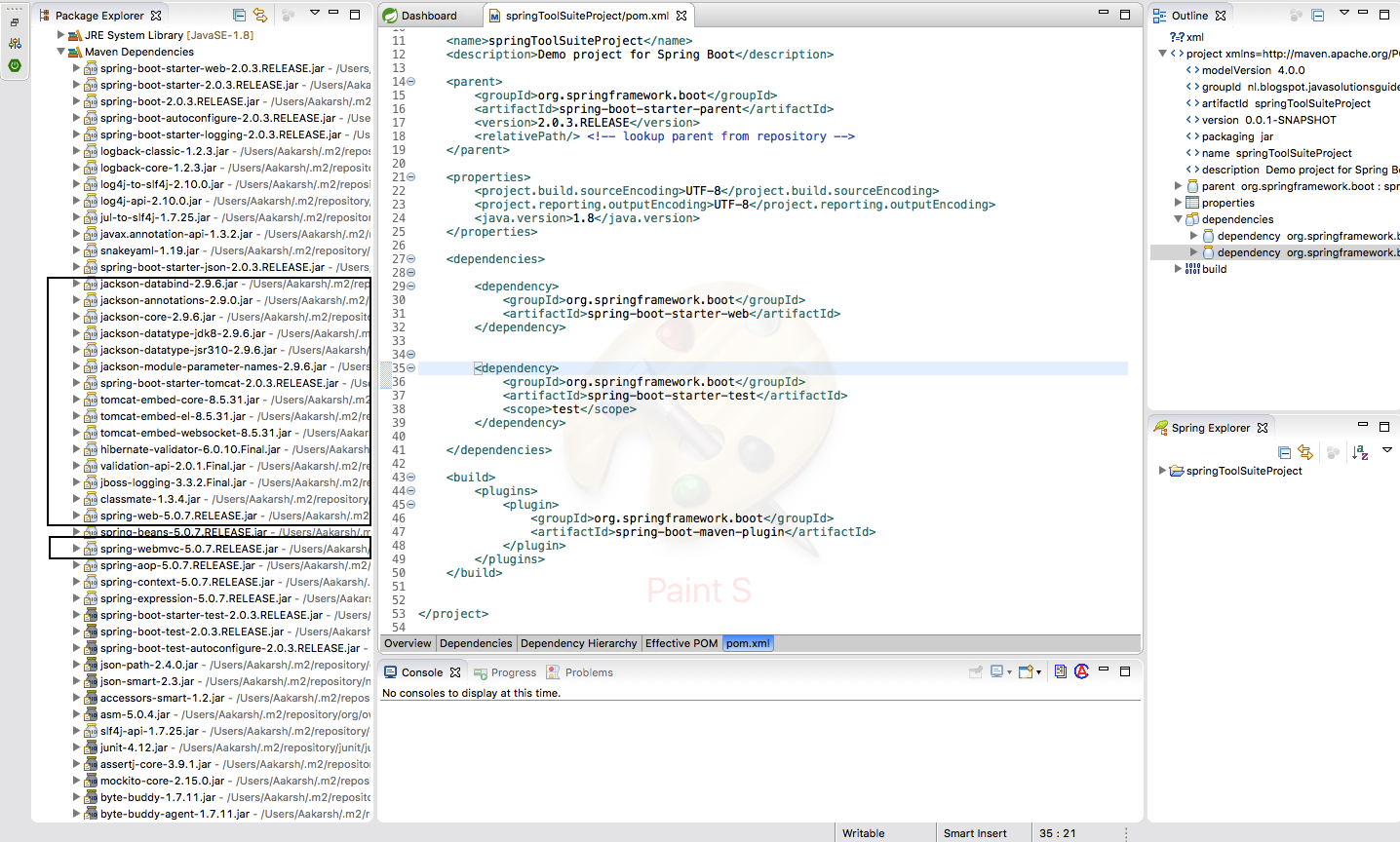Collapse the dependencies node in Outline
Image resolution: width=1400 pixels, height=842 pixels.
click(1178, 219)
